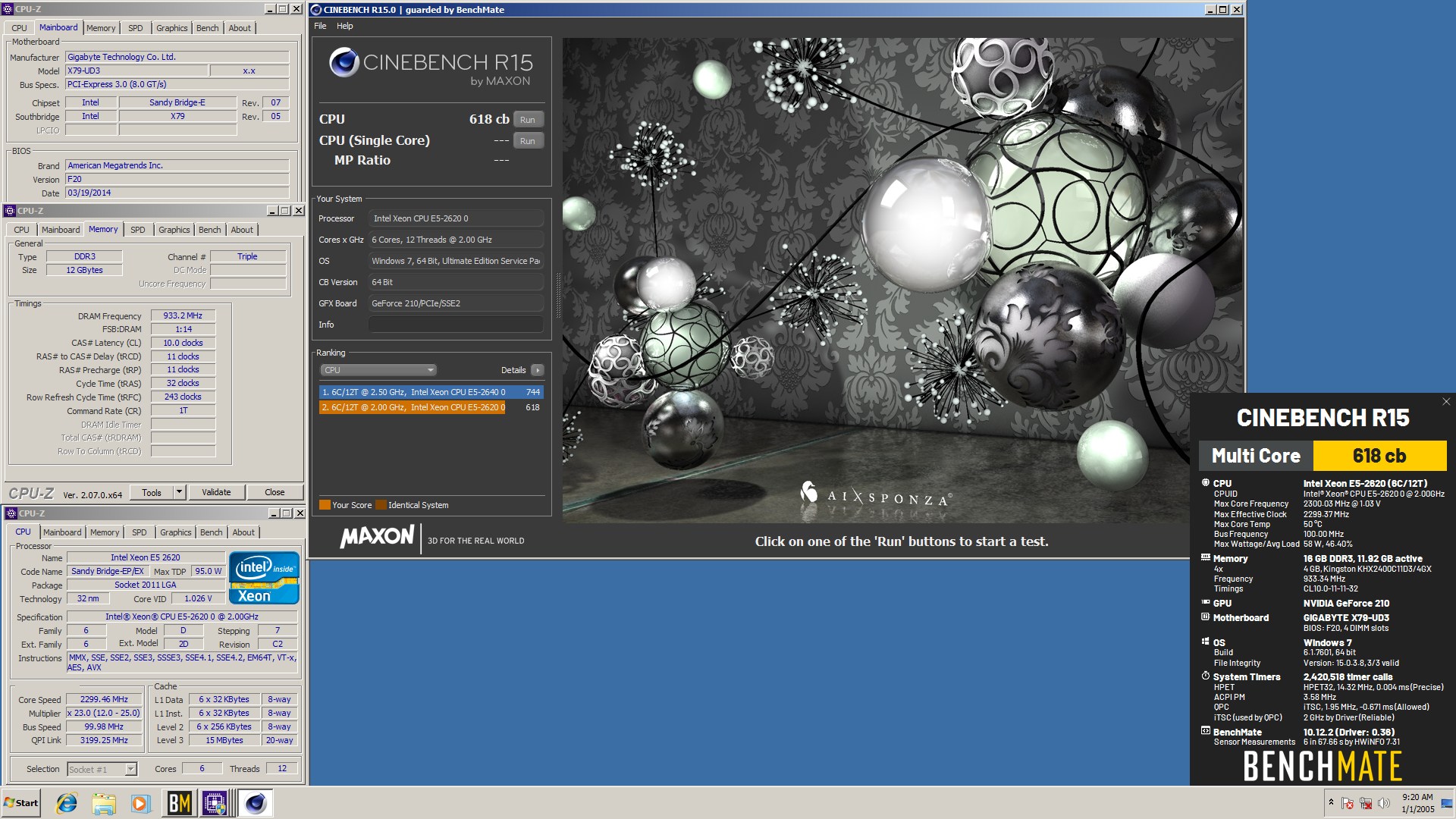The height and width of the screenshot is (819, 1456).
Task: Click the network status tray icon
Action: click(1366, 803)
